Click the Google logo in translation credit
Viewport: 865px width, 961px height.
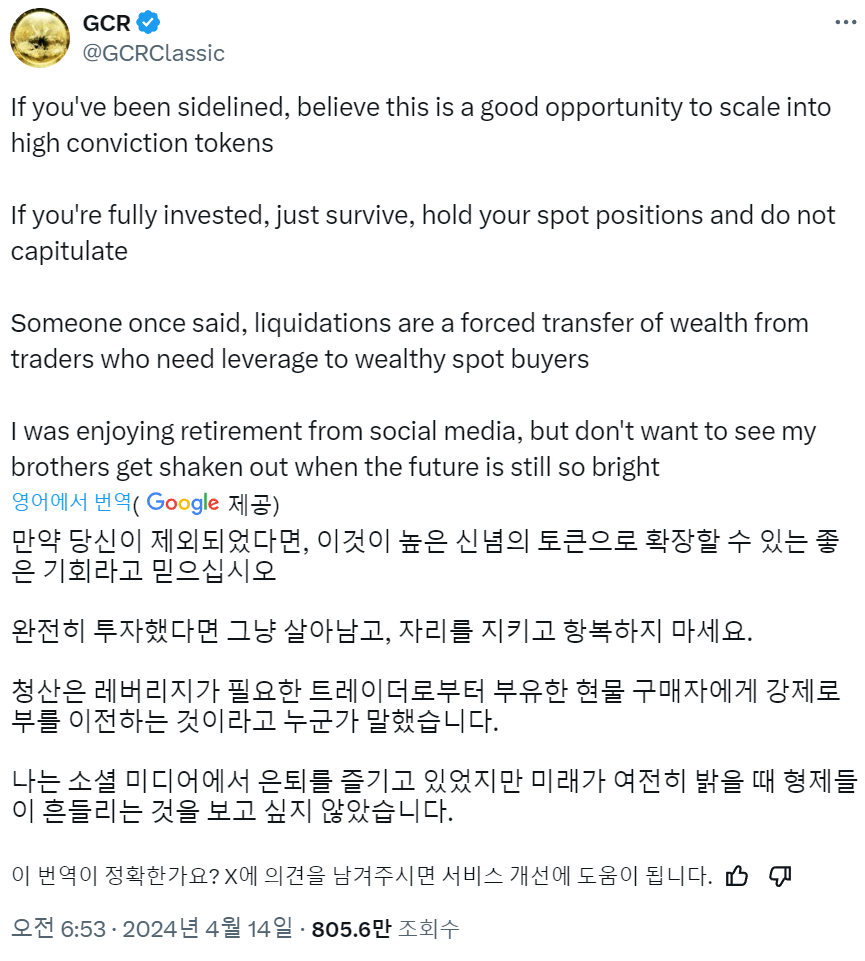click(x=182, y=502)
